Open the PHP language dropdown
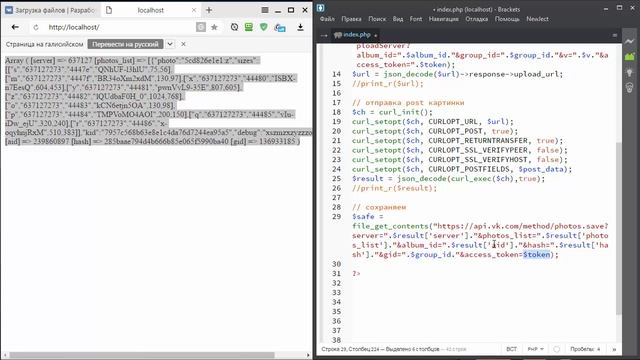Image resolution: width=640 pixels, height=360 pixels. 535,349
